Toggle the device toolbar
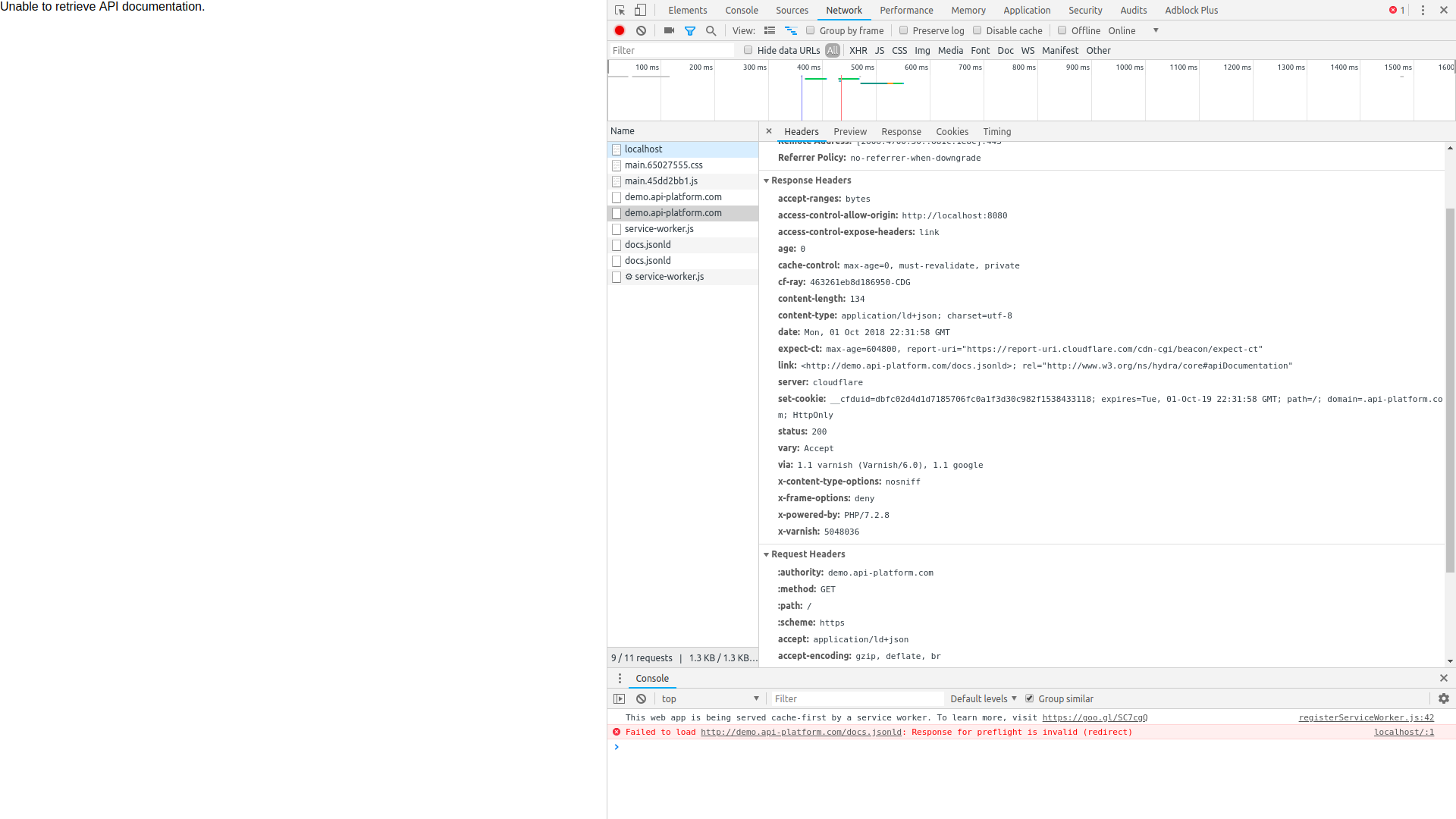 click(x=640, y=10)
